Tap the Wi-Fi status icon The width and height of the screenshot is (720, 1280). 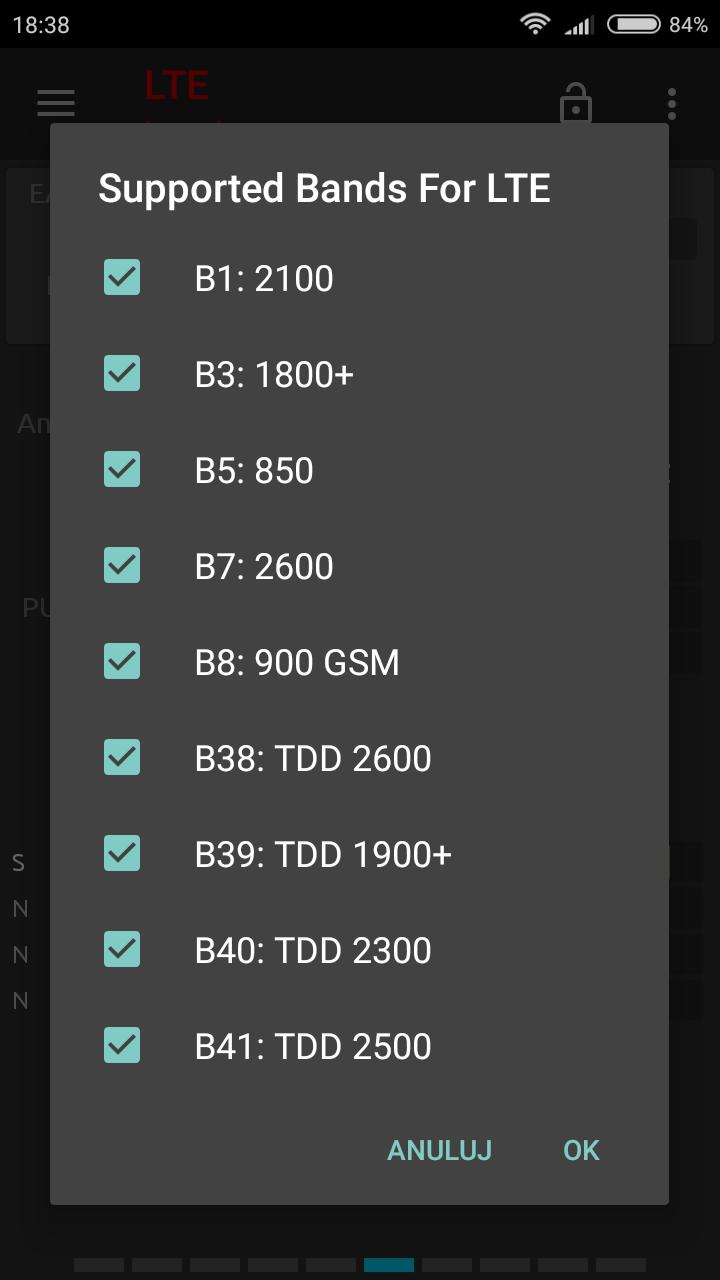(x=536, y=24)
